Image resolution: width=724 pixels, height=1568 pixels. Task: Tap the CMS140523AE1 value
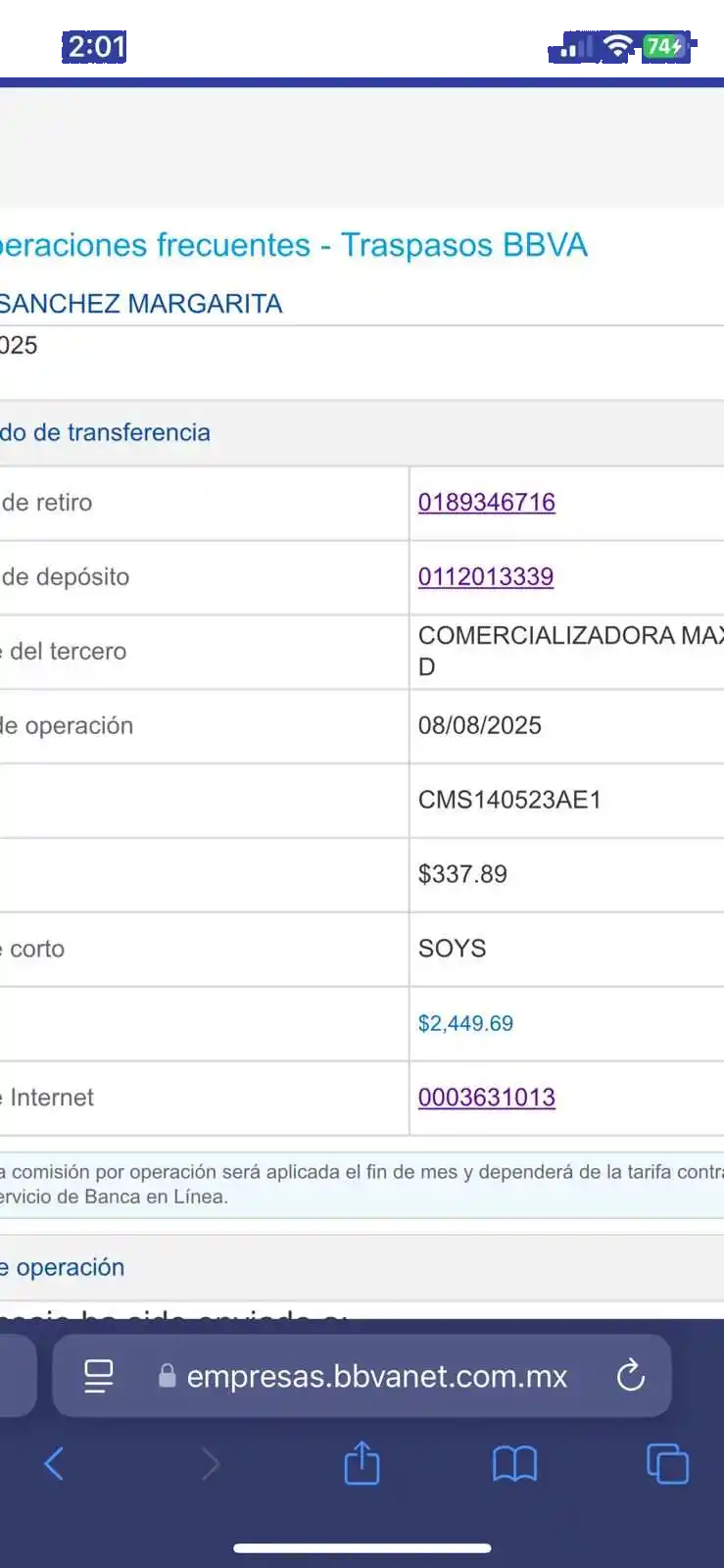pyautogui.click(x=509, y=800)
